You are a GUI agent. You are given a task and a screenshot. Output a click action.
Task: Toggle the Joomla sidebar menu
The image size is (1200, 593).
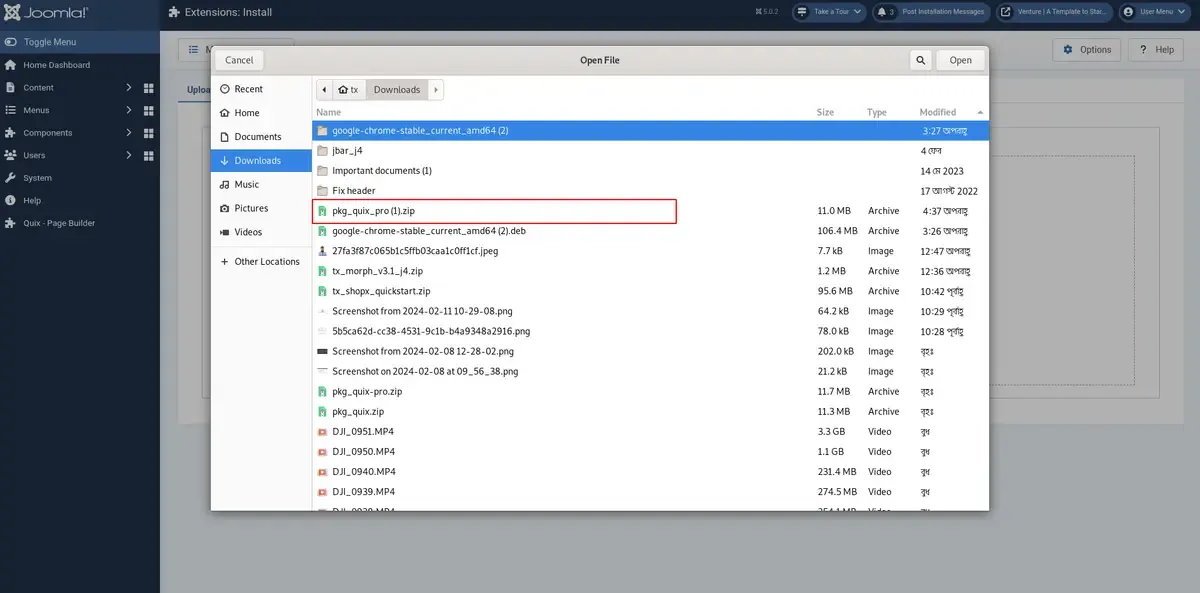click(x=80, y=42)
